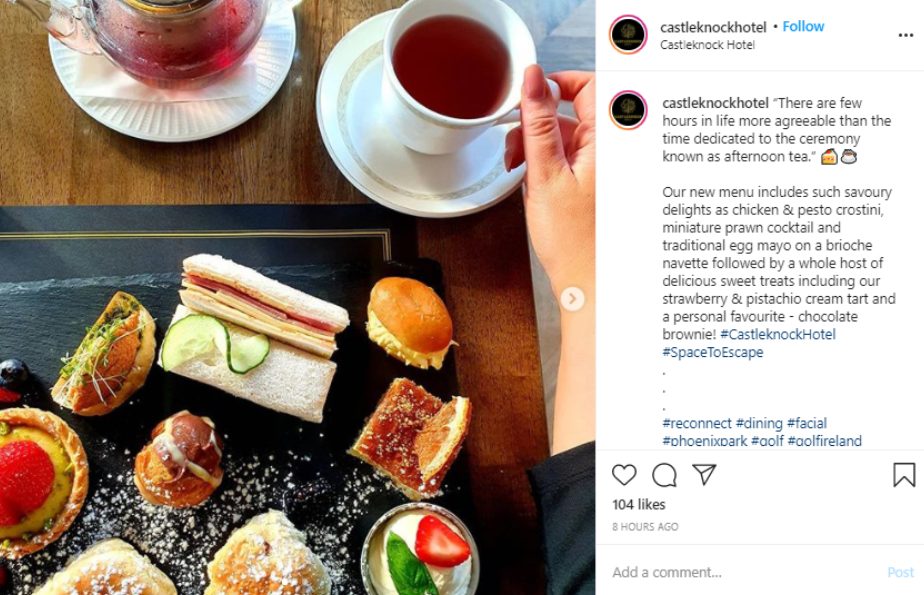Viewport: 924px width, 595px height.
Task: Open the #dining hashtag
Action: 760,423
